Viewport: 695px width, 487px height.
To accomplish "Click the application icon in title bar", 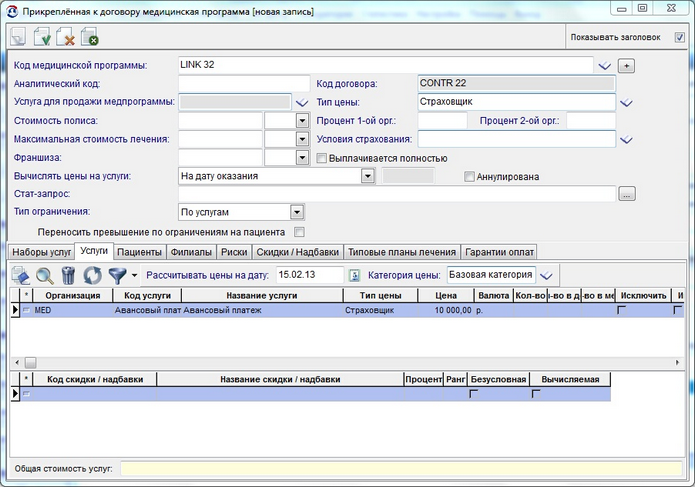I will [x=12, y=12].
